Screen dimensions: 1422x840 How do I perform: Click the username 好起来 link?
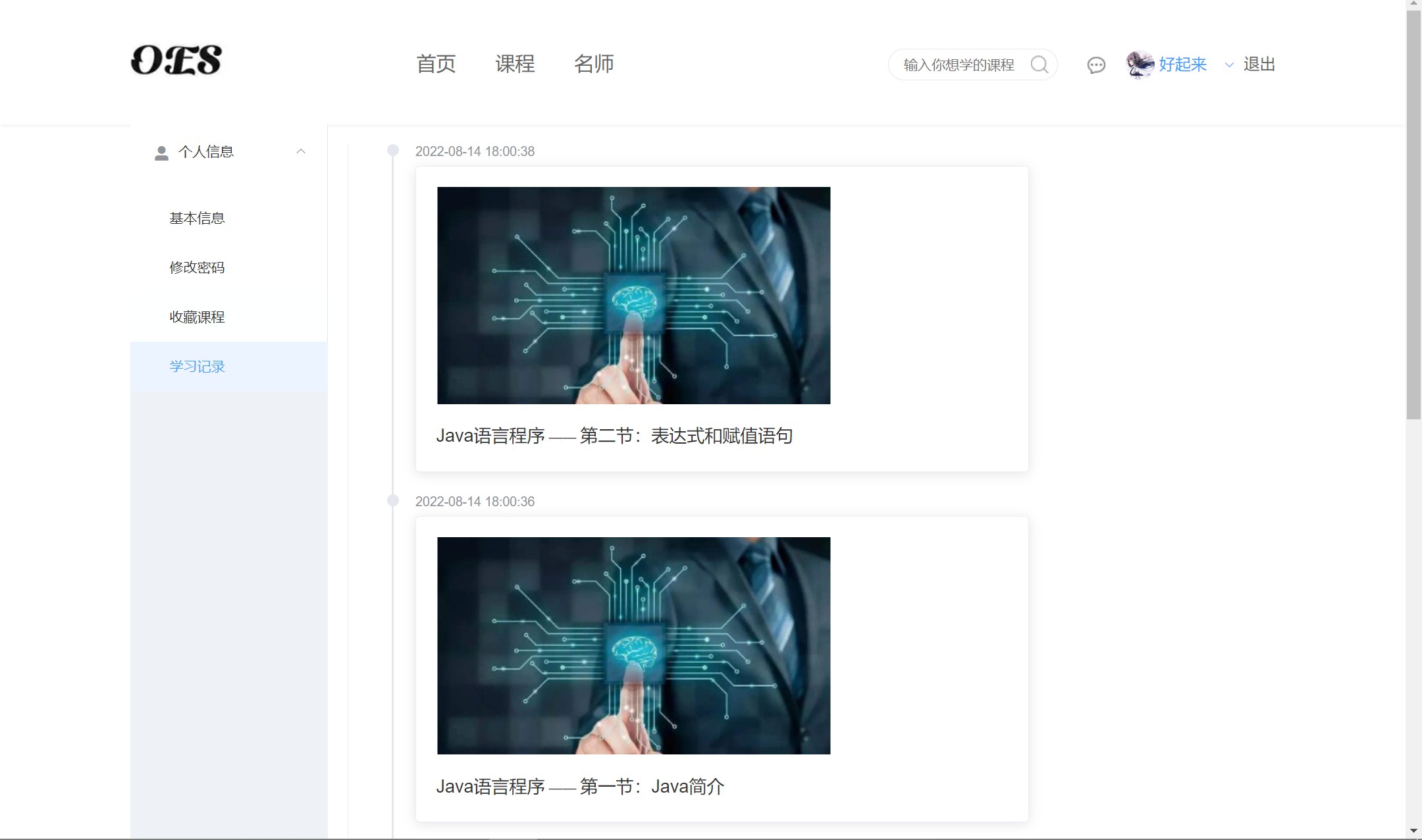(x=1182, y=65)
